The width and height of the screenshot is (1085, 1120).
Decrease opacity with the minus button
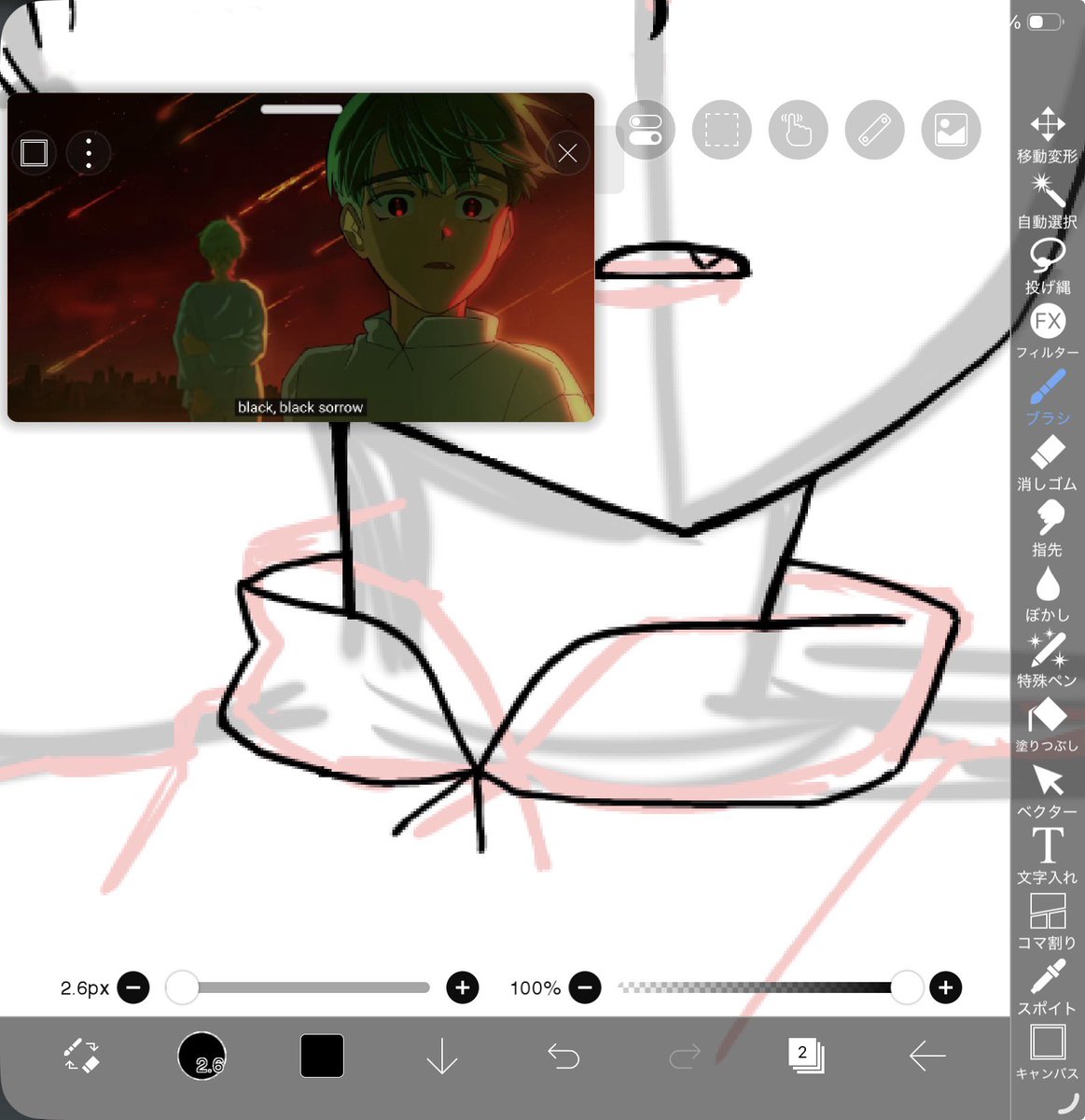585,987
